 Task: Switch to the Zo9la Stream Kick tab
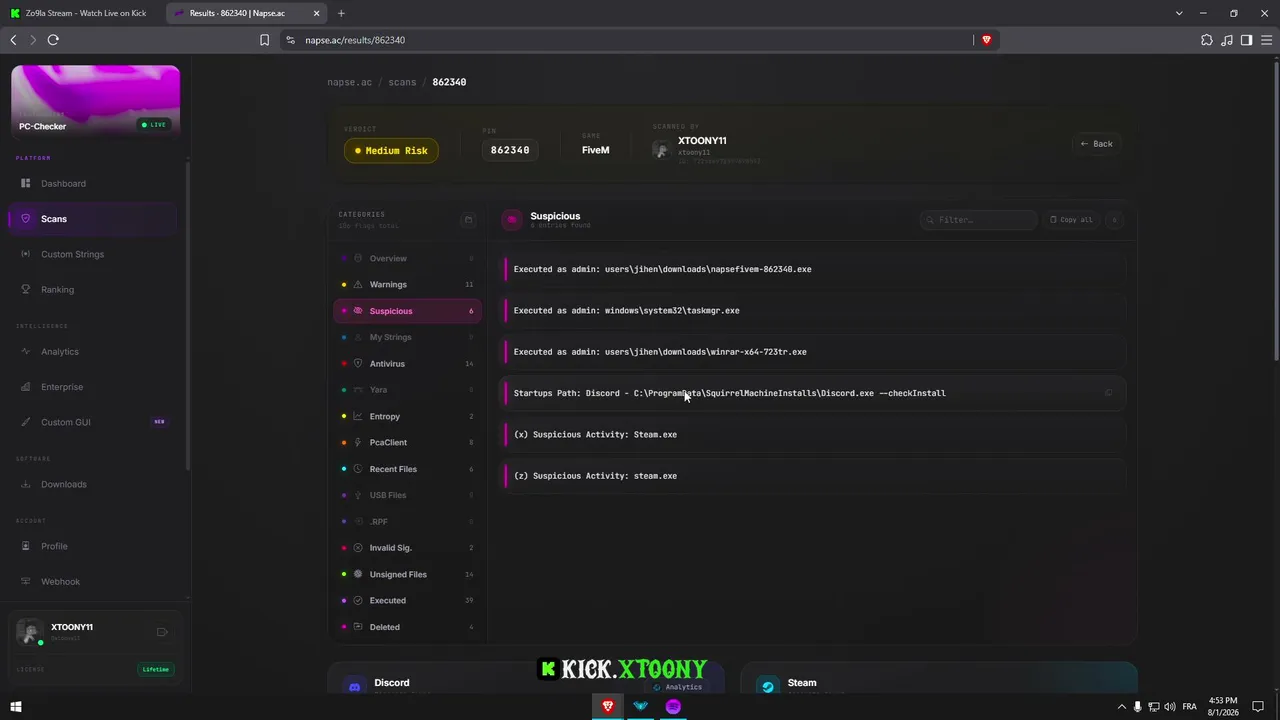81,13
